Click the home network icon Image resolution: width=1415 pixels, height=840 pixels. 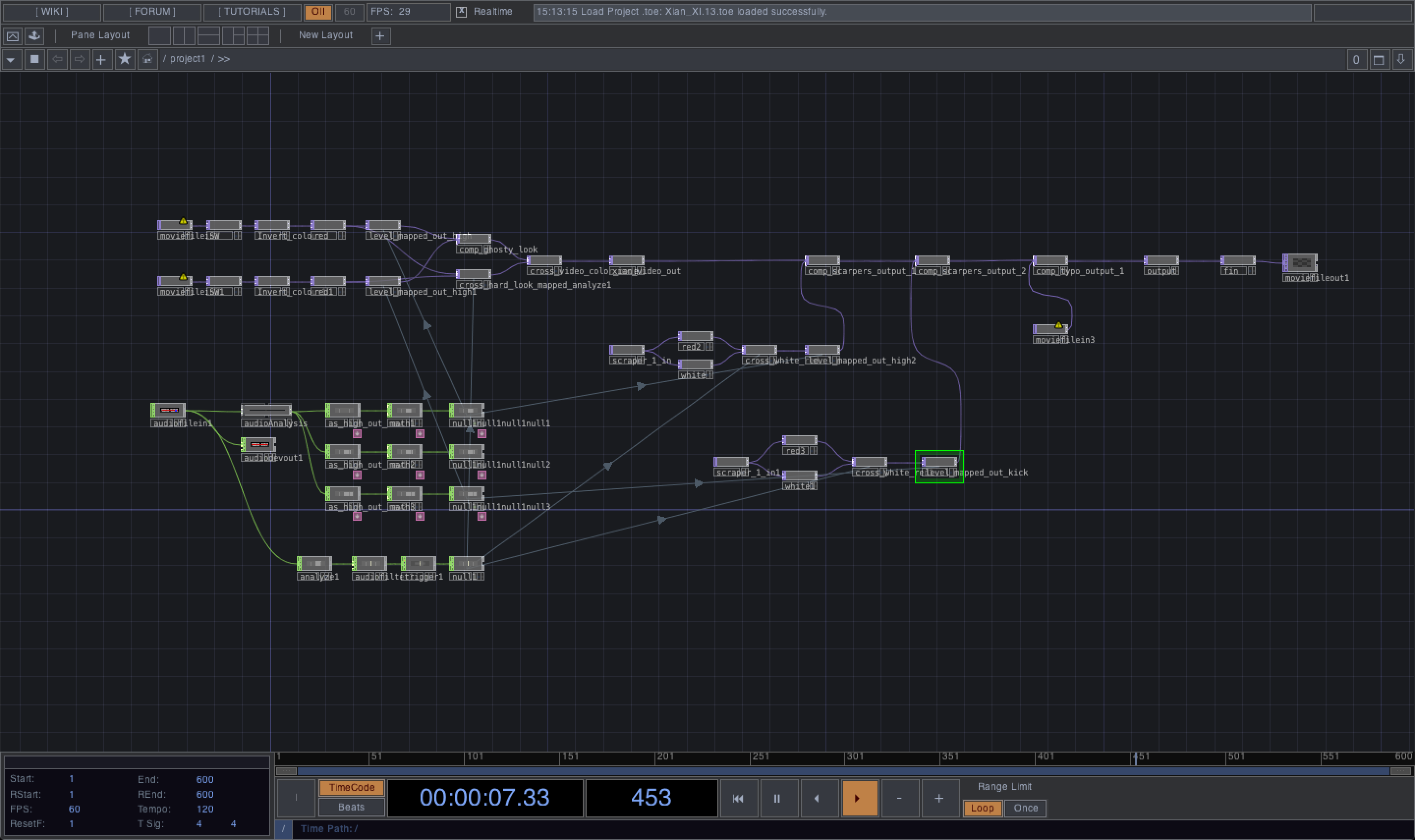click(x=147, y=59)
